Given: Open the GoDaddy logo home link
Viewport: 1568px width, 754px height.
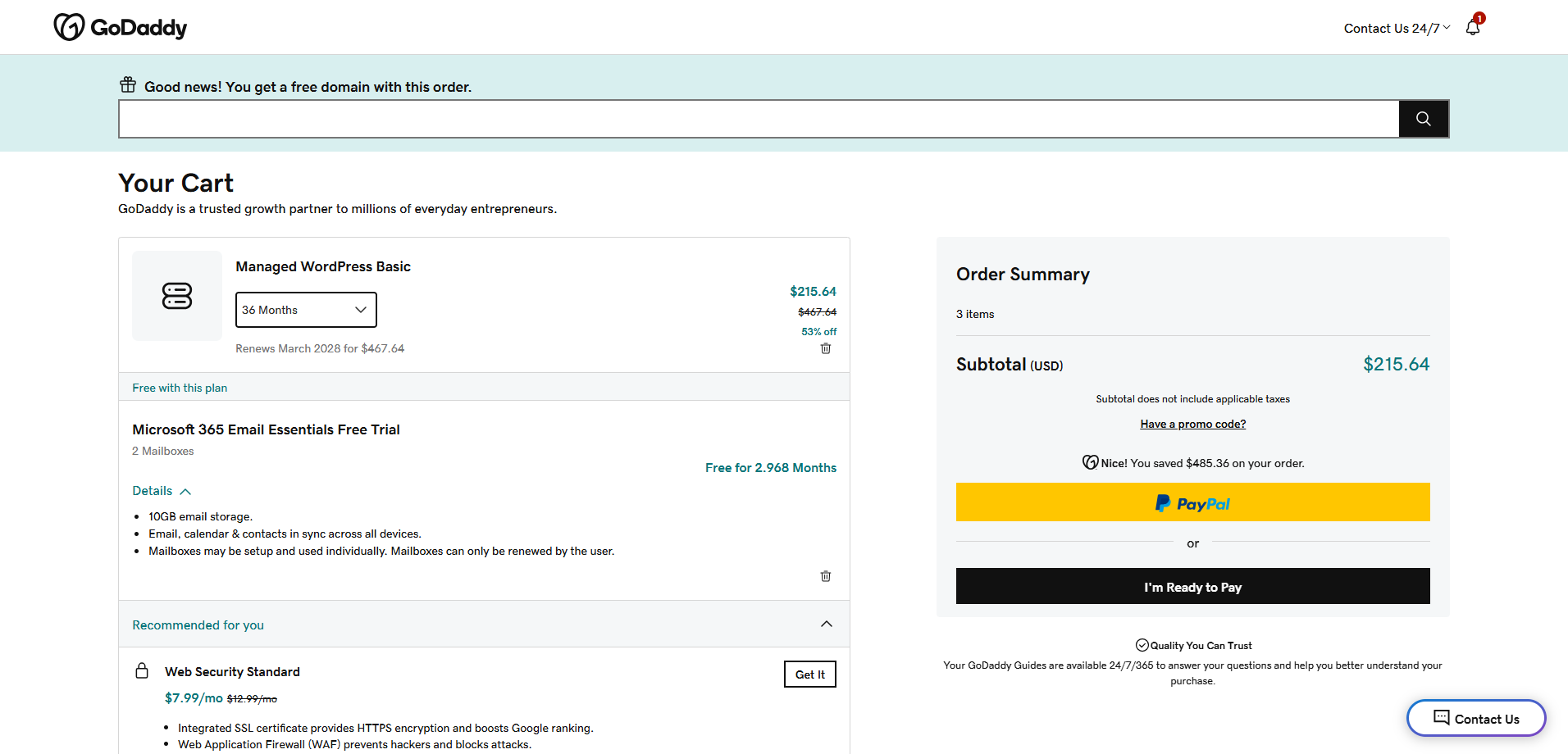Looking at the screenshot, I should point(121,27).
